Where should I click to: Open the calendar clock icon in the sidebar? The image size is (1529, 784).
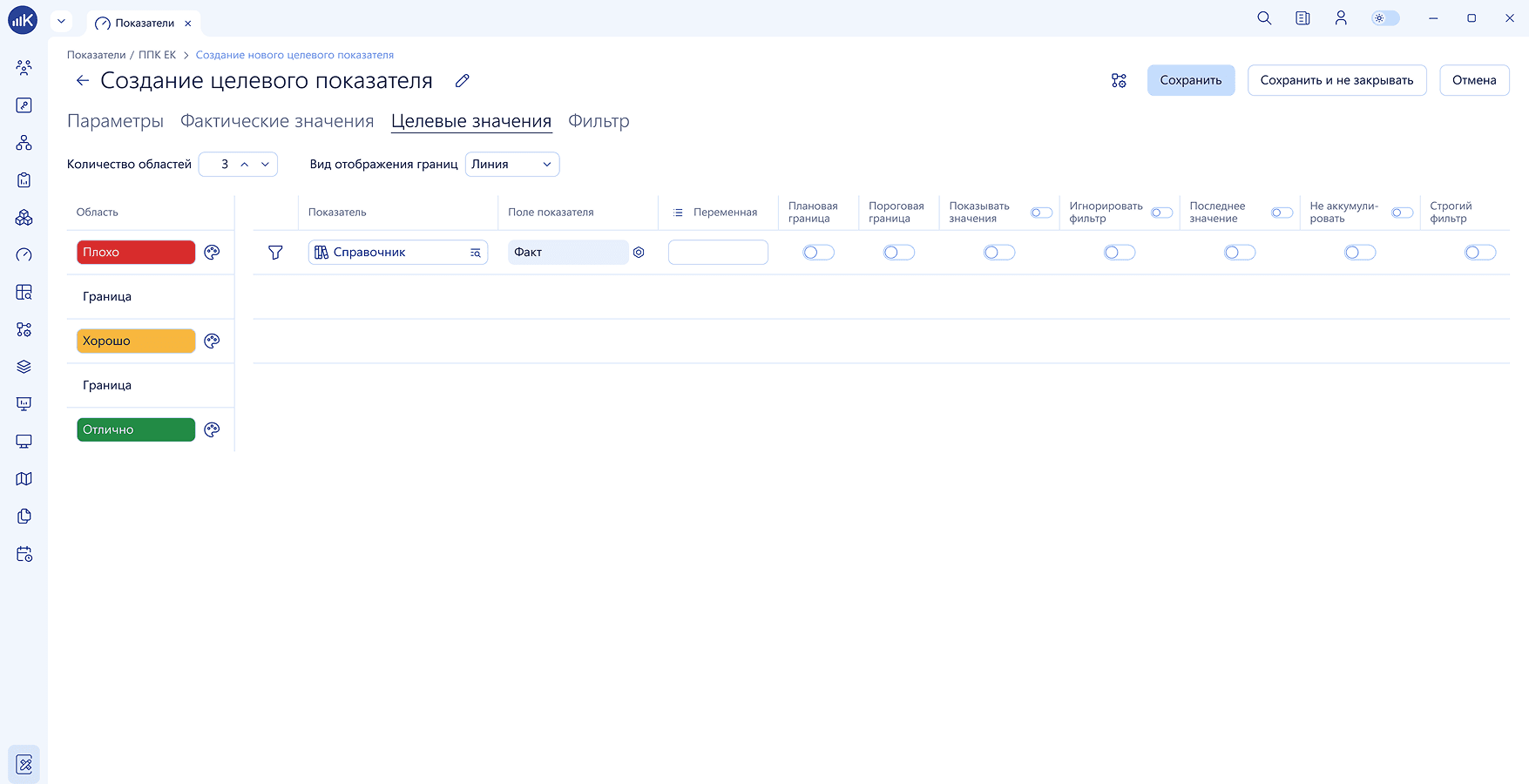(x=24, y=554)
